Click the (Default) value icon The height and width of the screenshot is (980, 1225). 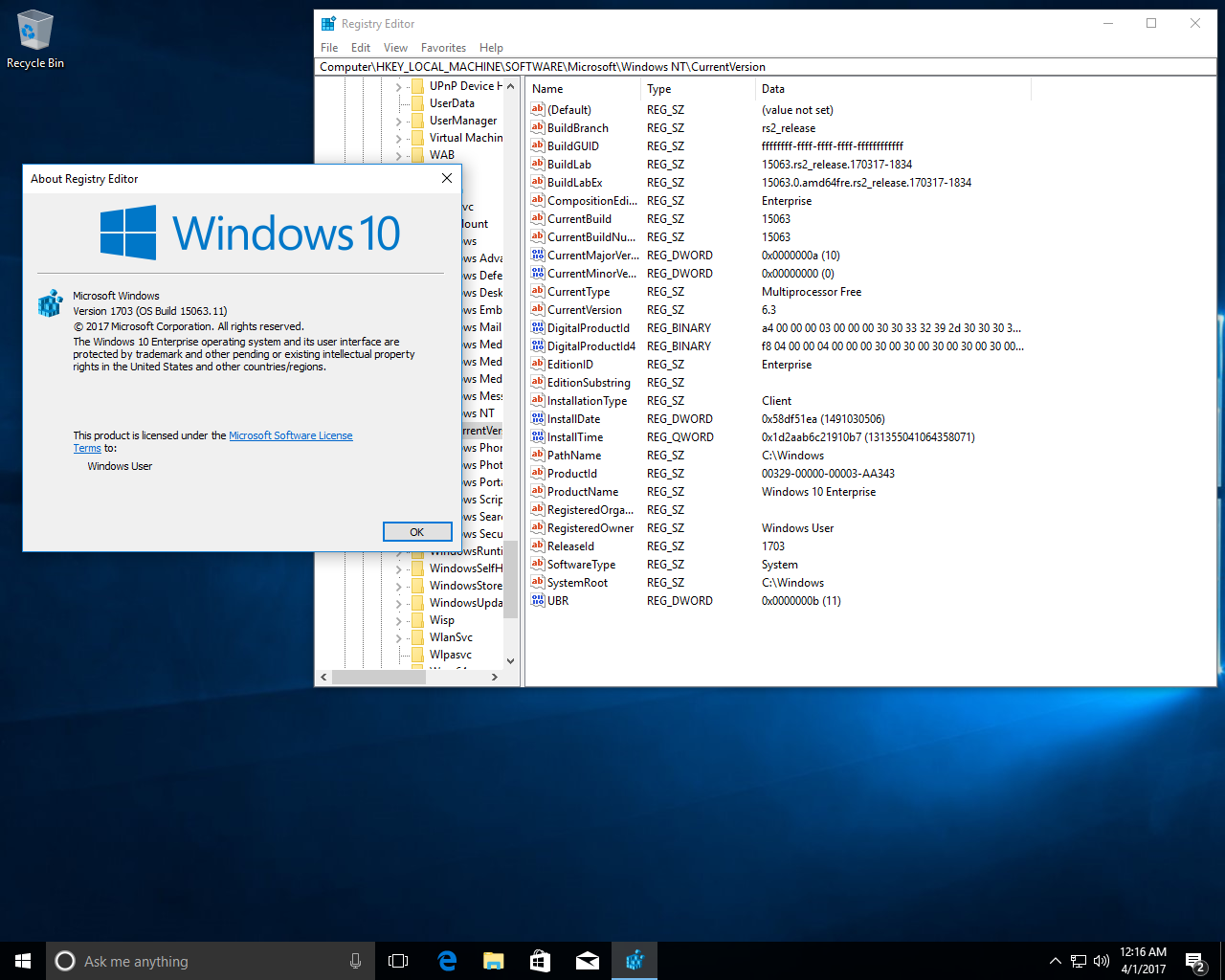[538, 109]
